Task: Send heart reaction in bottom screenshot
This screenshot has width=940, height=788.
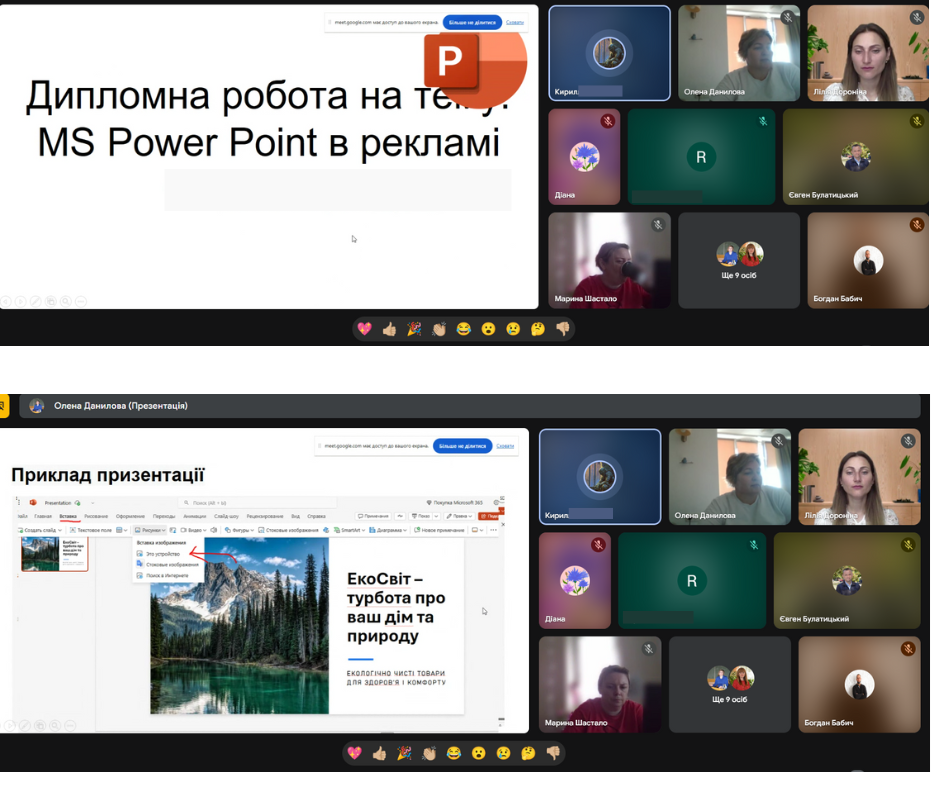Action: click(355, 753)
